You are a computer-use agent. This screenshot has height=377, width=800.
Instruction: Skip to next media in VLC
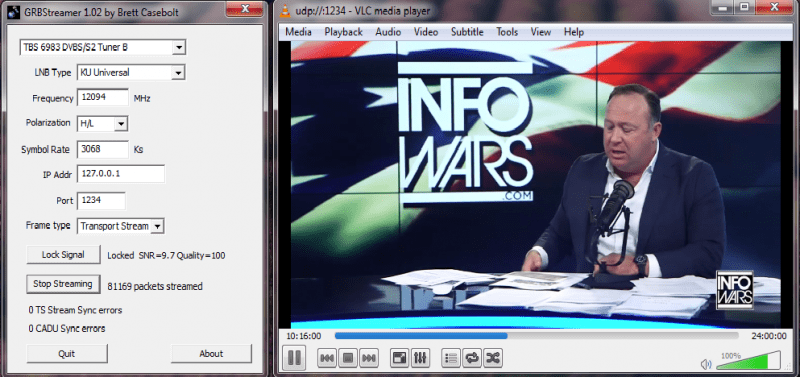point(369,358)
